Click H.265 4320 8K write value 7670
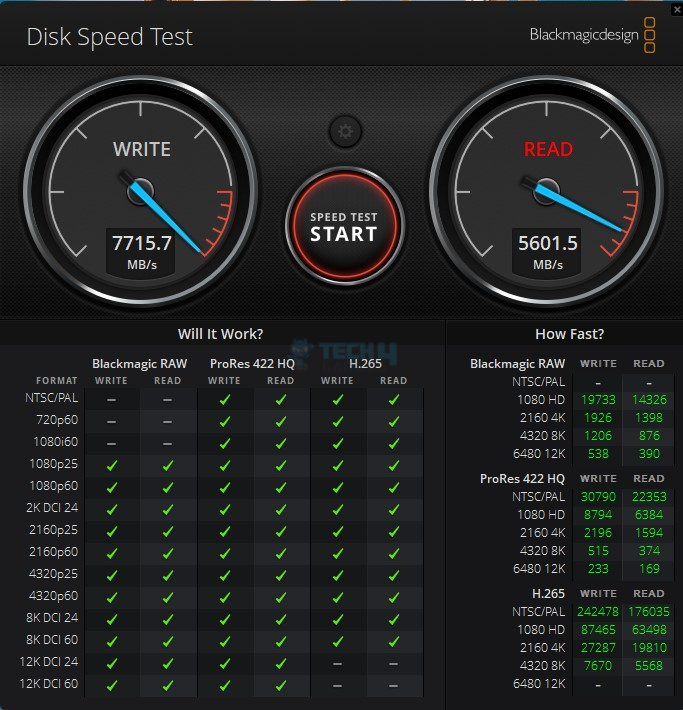 point(598,666)
